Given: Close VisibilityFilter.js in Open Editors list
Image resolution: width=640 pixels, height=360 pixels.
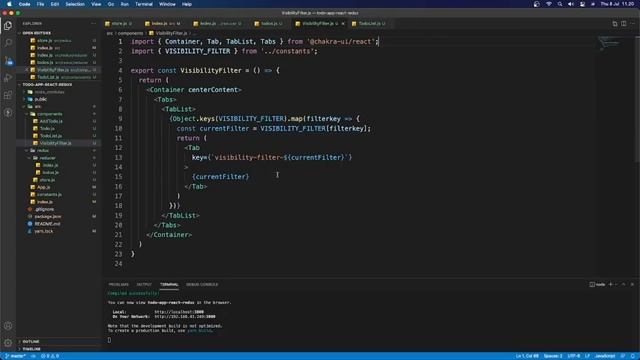Looking at the screenshot, I should coord(27,70).
